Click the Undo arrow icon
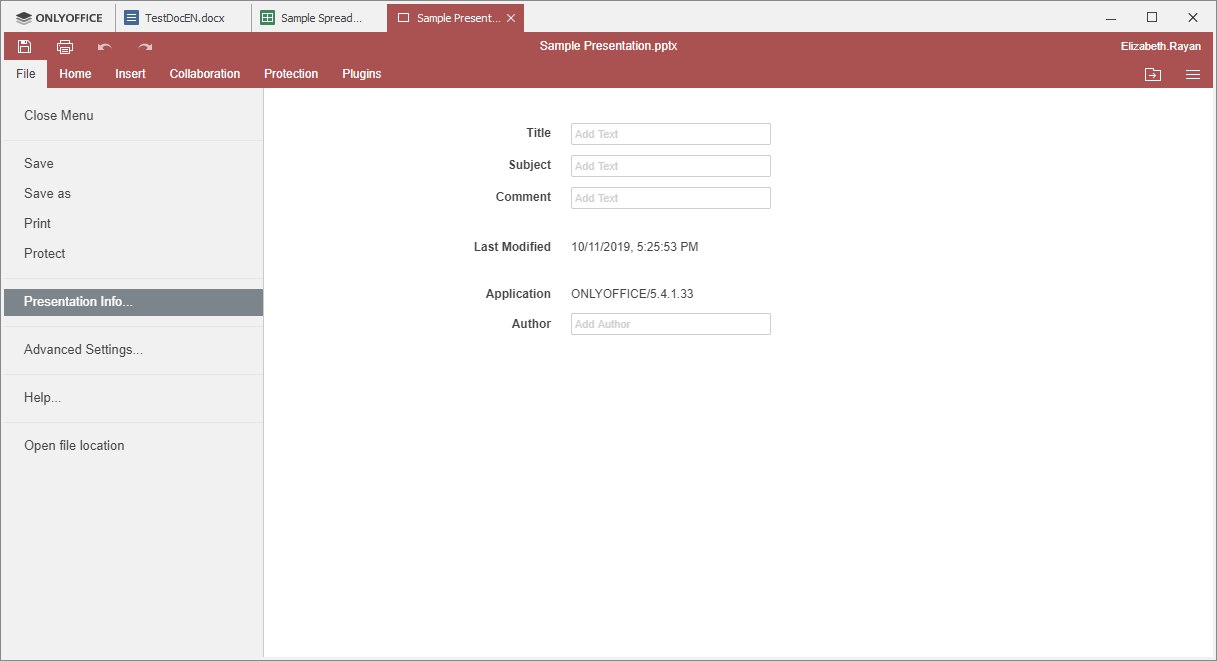 click(105, 46)
